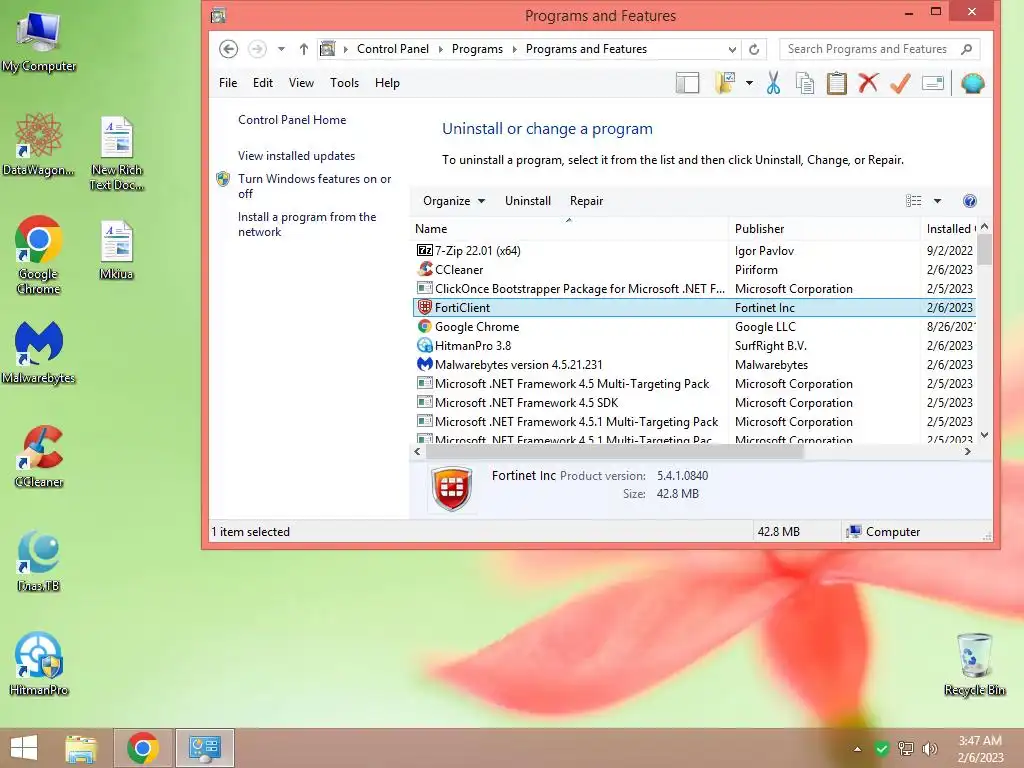Open the Help menu
The image size is (1024, 768).
pos(387,83)
